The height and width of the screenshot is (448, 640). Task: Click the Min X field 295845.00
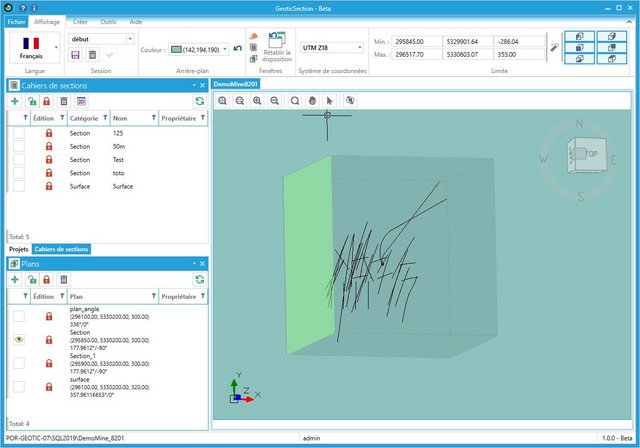416,42
